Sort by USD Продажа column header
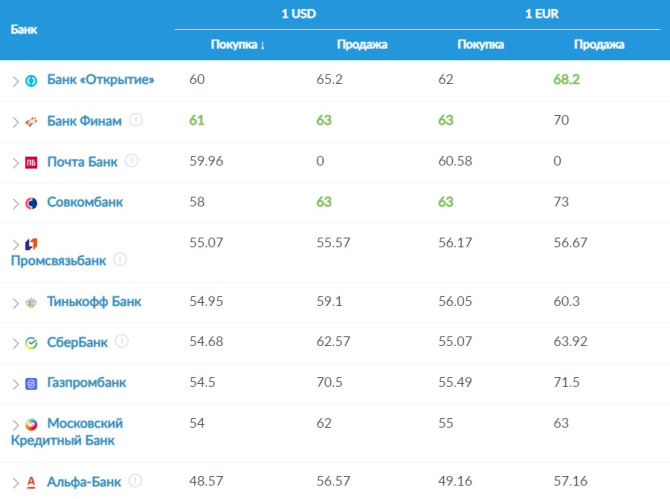670x499 pixels. 361,45
